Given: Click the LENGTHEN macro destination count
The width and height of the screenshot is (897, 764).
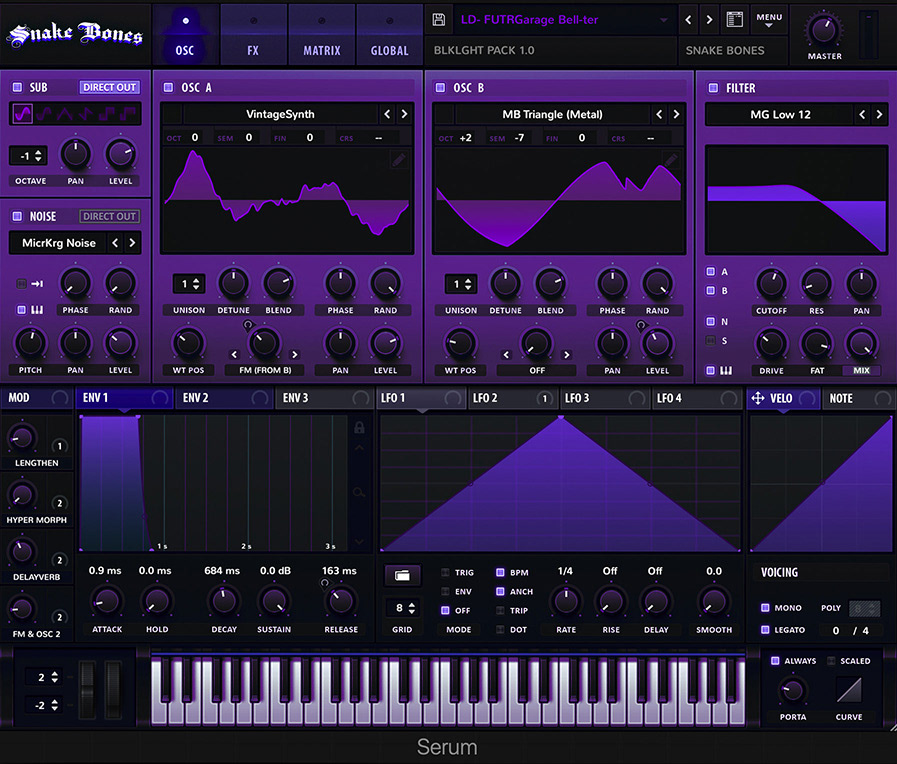Looking at the screenshot, I should [x=59, y=446].
